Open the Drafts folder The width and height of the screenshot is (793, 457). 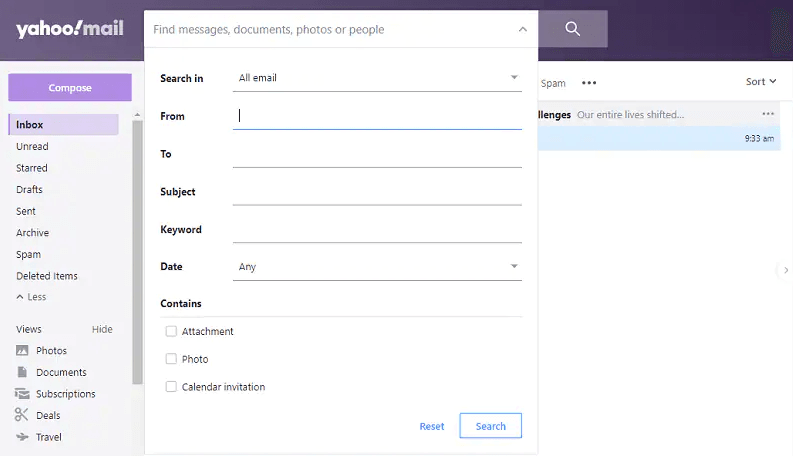click(30, 190)
